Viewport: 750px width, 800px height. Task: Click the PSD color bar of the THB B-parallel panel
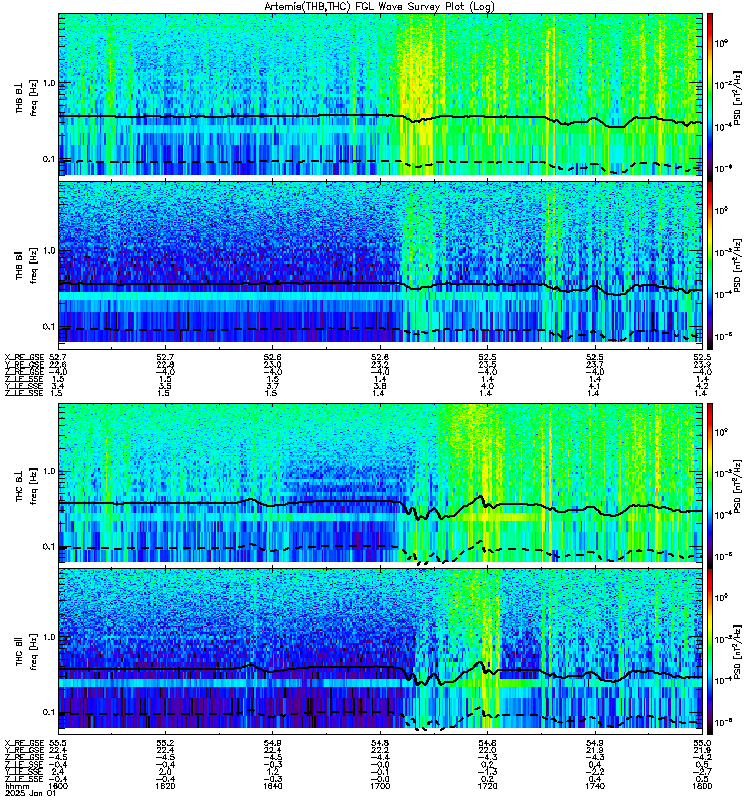click(709, 265)
